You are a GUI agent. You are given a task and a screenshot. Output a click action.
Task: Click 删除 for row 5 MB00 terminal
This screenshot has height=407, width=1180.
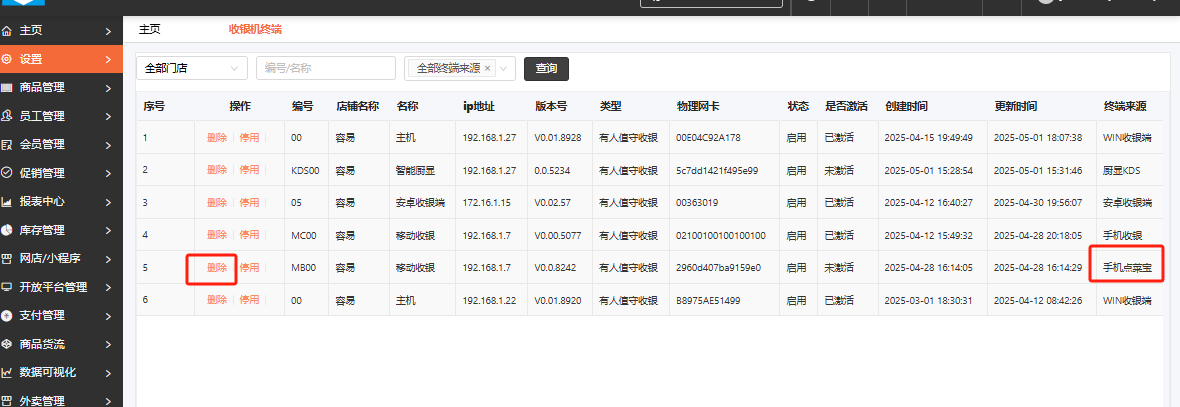coord(216,268)
